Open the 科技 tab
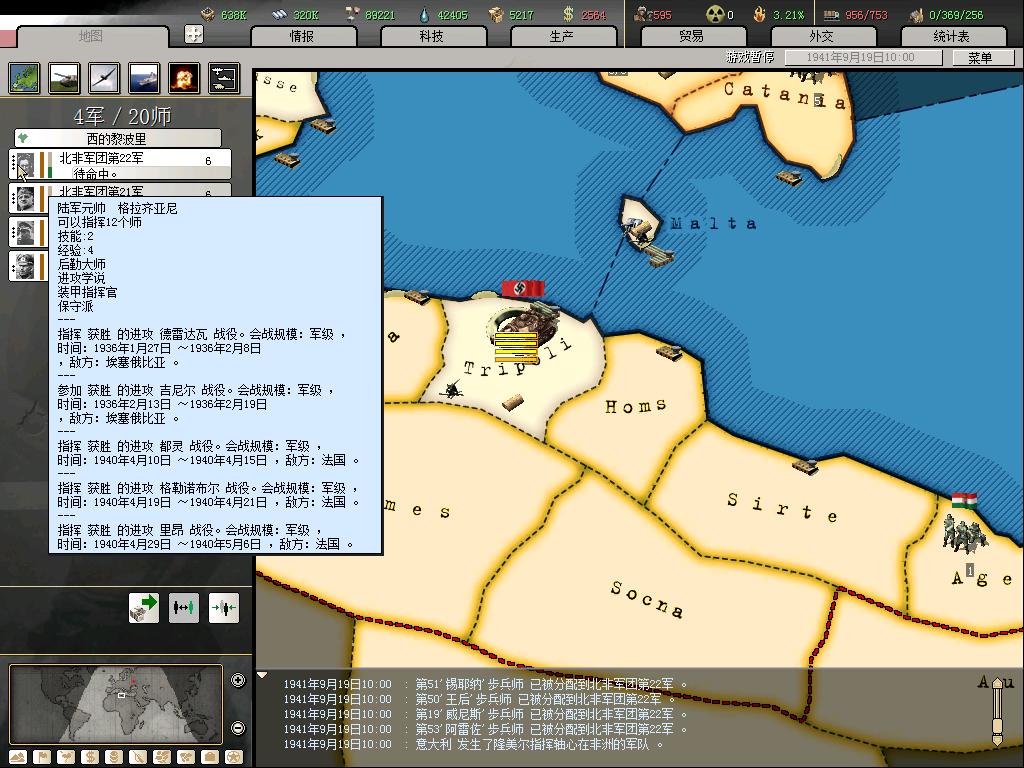Image resolution: width=1024 pixels, height=768 pixels. pyautogui.click(x=431, y=36)
